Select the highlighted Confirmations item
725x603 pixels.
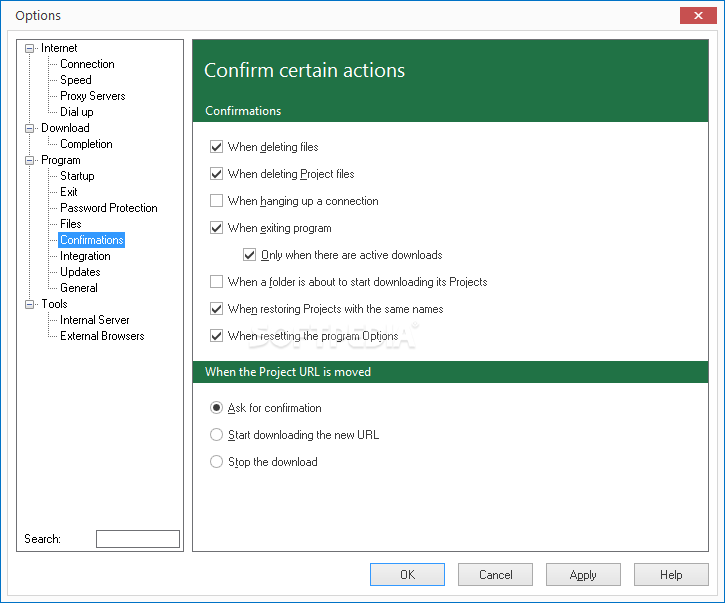click(x=92, y=240)
